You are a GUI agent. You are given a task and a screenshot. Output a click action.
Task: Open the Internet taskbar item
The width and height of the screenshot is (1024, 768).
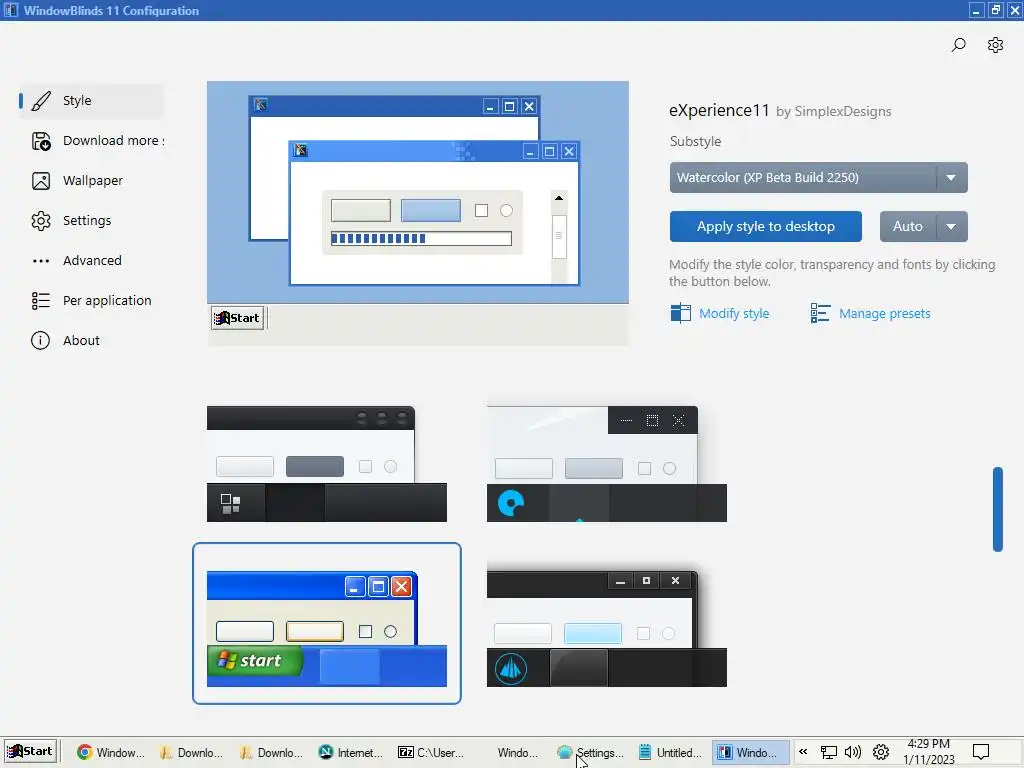350,752
